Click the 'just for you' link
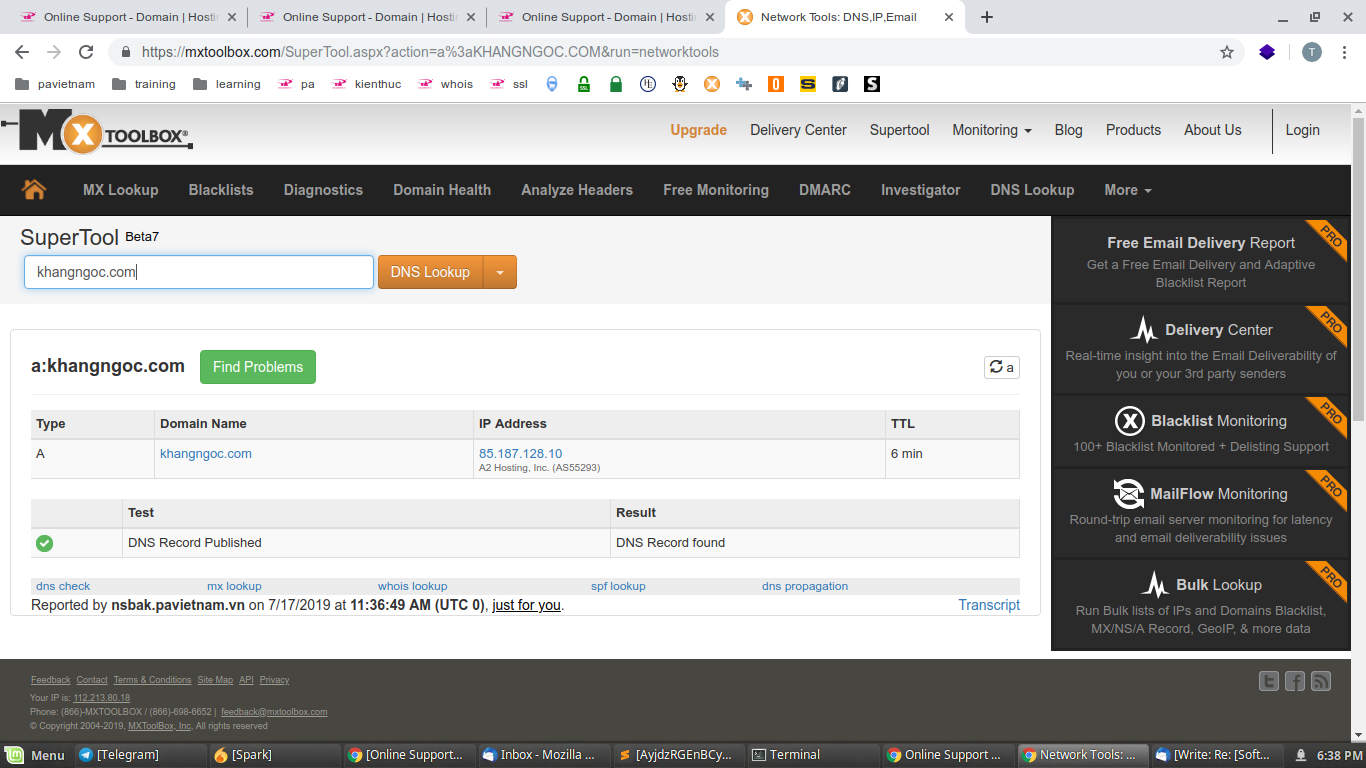 click(x=527, y=605)
